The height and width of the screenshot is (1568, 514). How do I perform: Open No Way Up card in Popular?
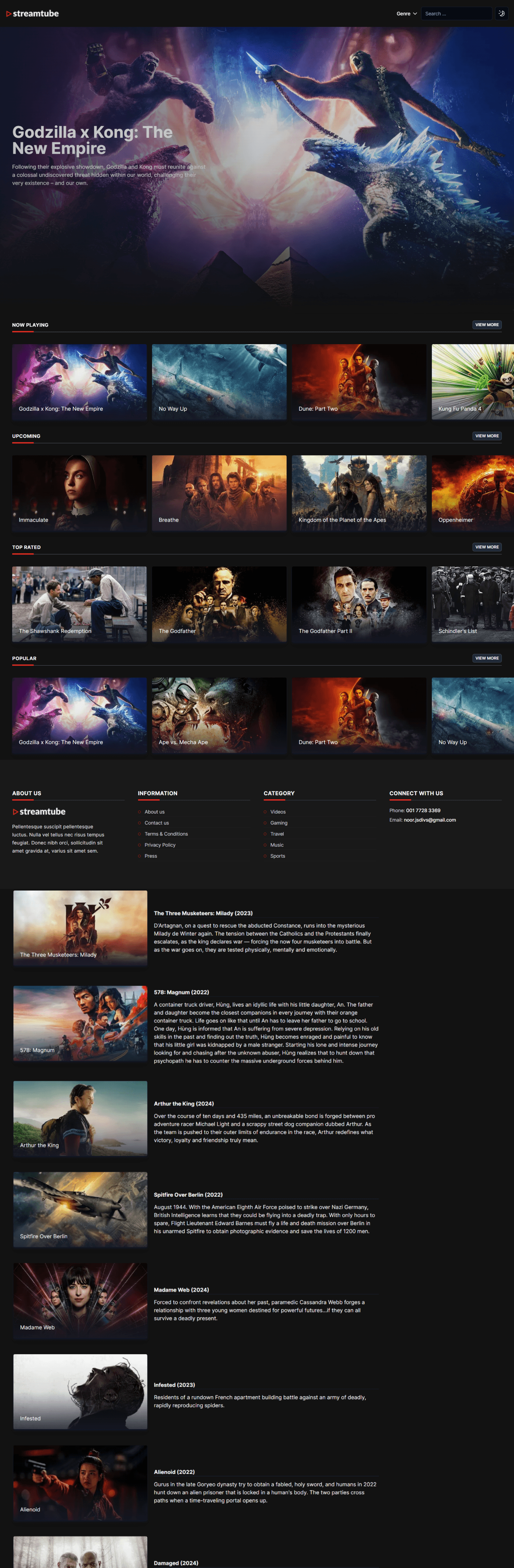pyautogui.click(x=473, y=715)
